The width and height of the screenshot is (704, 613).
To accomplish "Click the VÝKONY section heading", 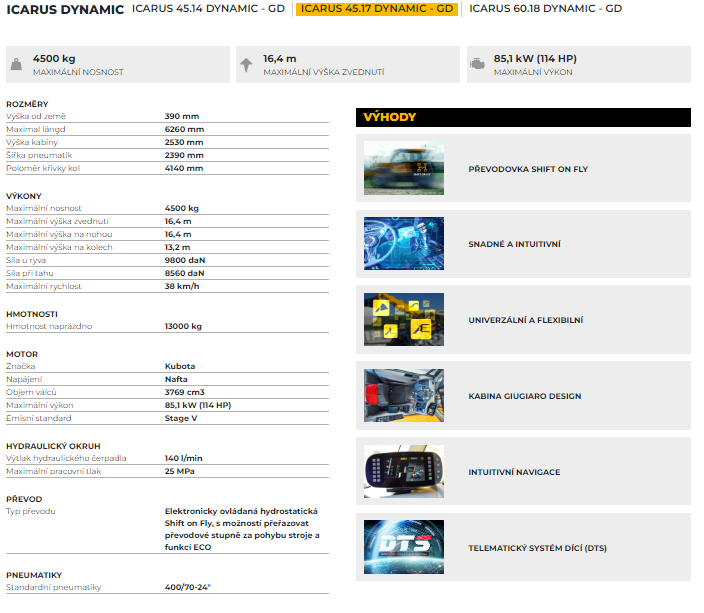I will click(x=24, y=196).
